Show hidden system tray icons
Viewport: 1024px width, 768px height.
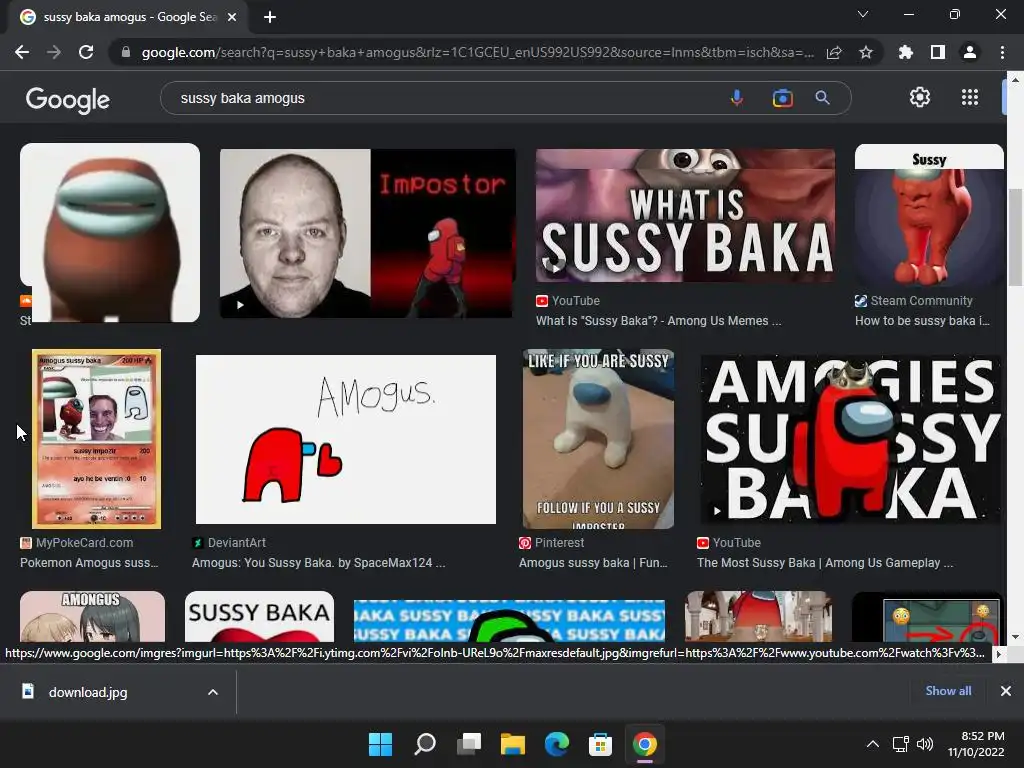pyautogui.click(x=872, y=744)
